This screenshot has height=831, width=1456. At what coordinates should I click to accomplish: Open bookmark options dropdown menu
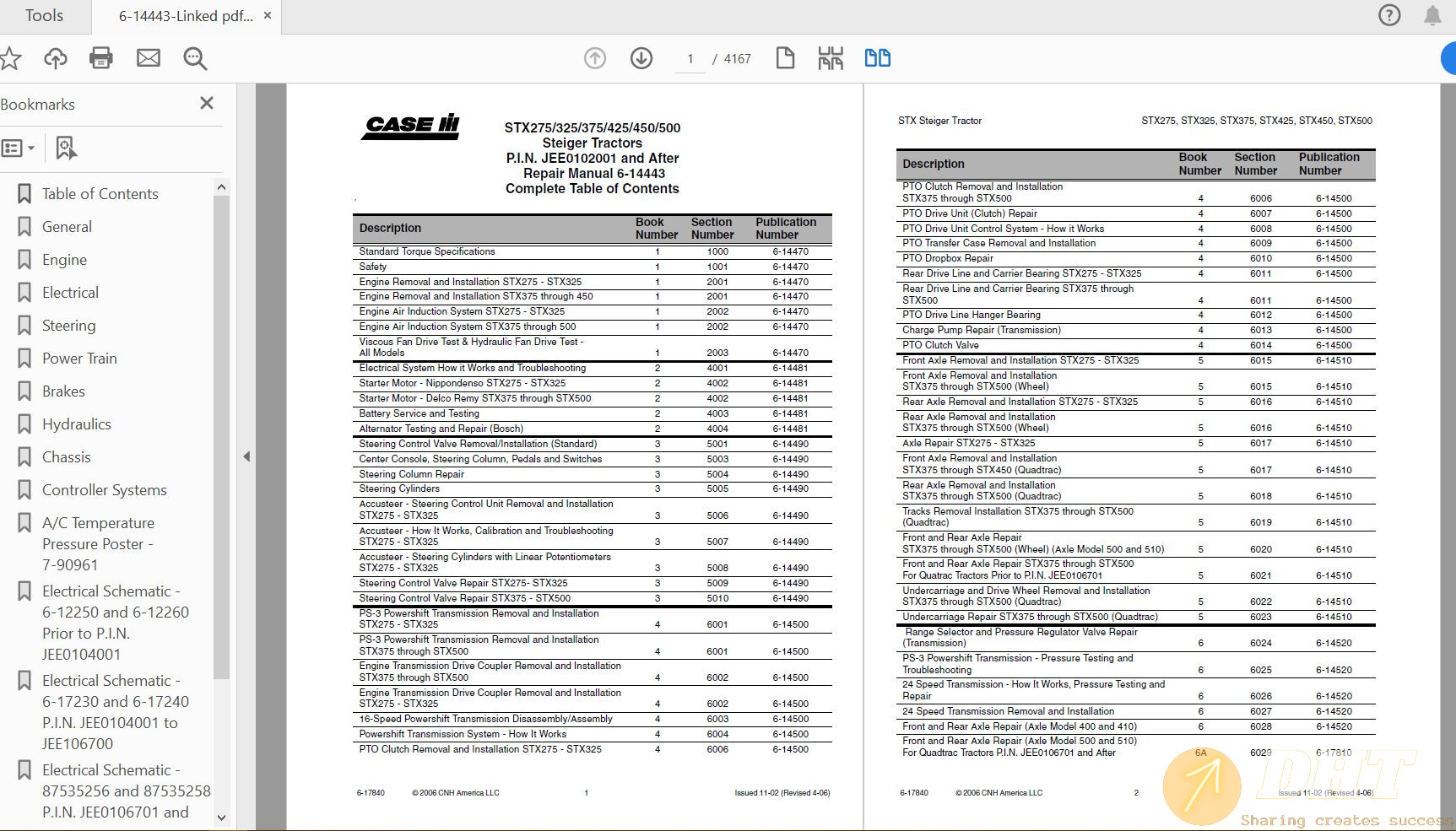[x=18, y=148]
